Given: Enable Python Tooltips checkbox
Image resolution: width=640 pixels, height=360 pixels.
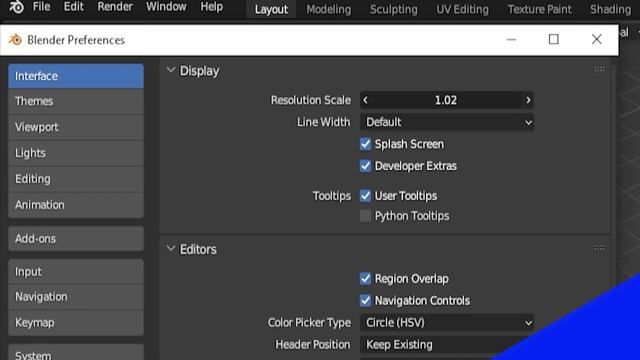Looking at the screenshot, I should pos(365,216).
